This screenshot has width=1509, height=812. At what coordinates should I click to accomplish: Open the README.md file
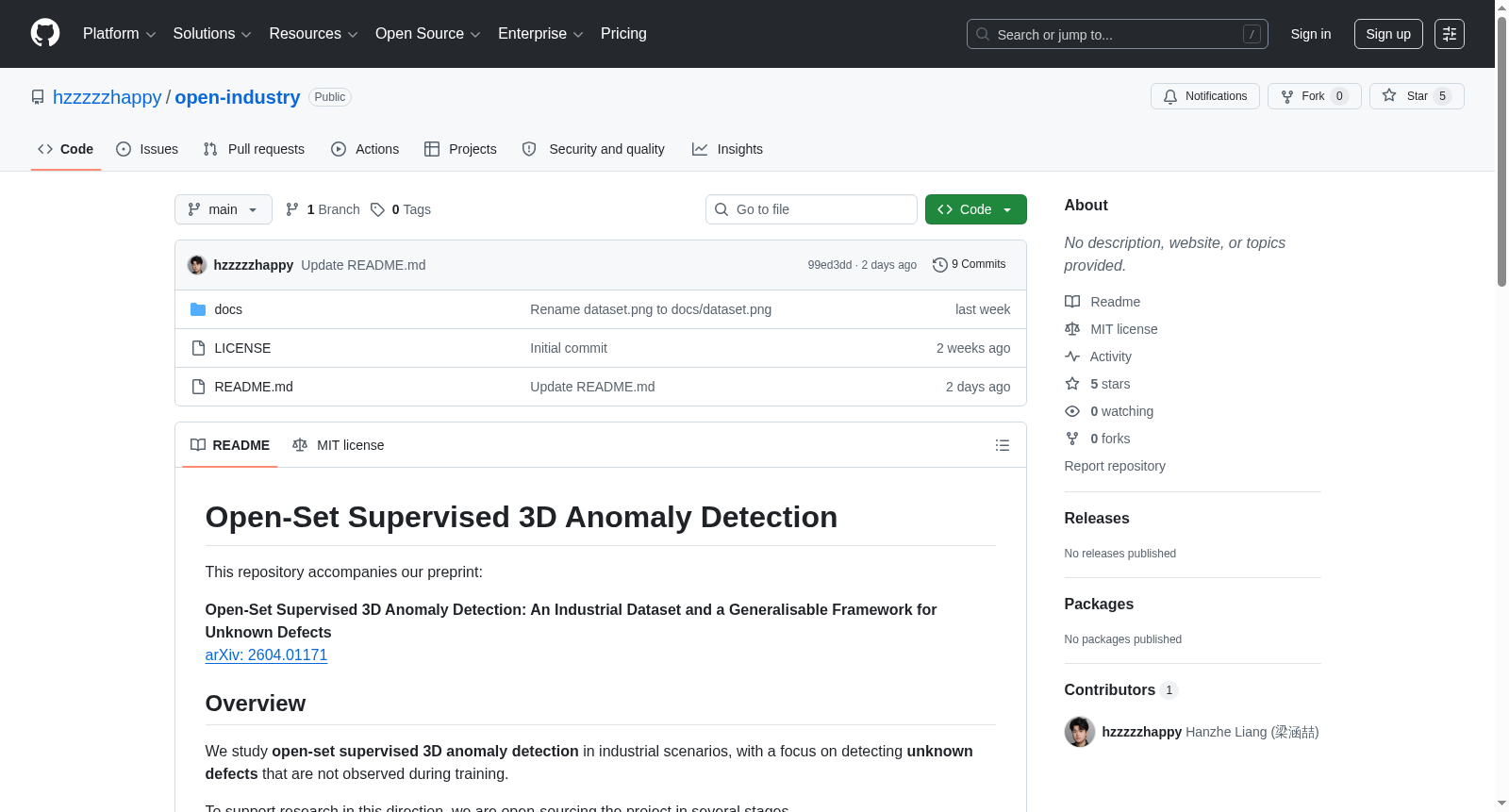(x=254, y=387)
